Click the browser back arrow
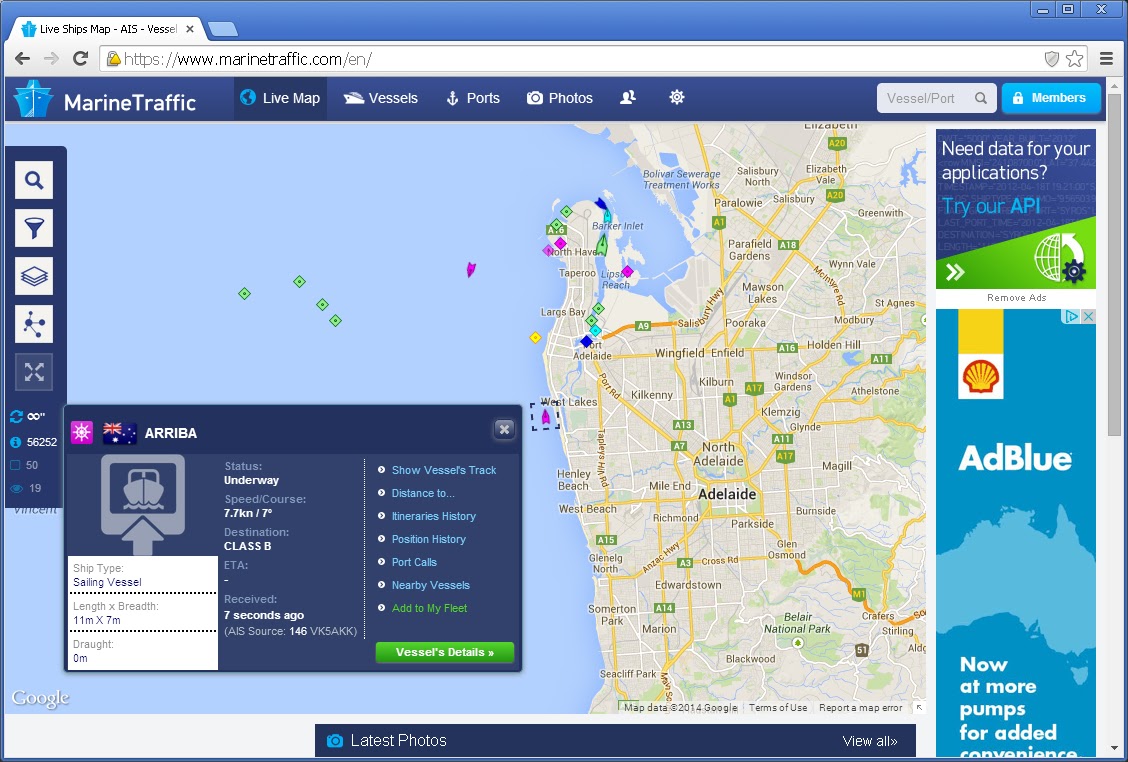Screen dimensions: 1128x762 23,58
